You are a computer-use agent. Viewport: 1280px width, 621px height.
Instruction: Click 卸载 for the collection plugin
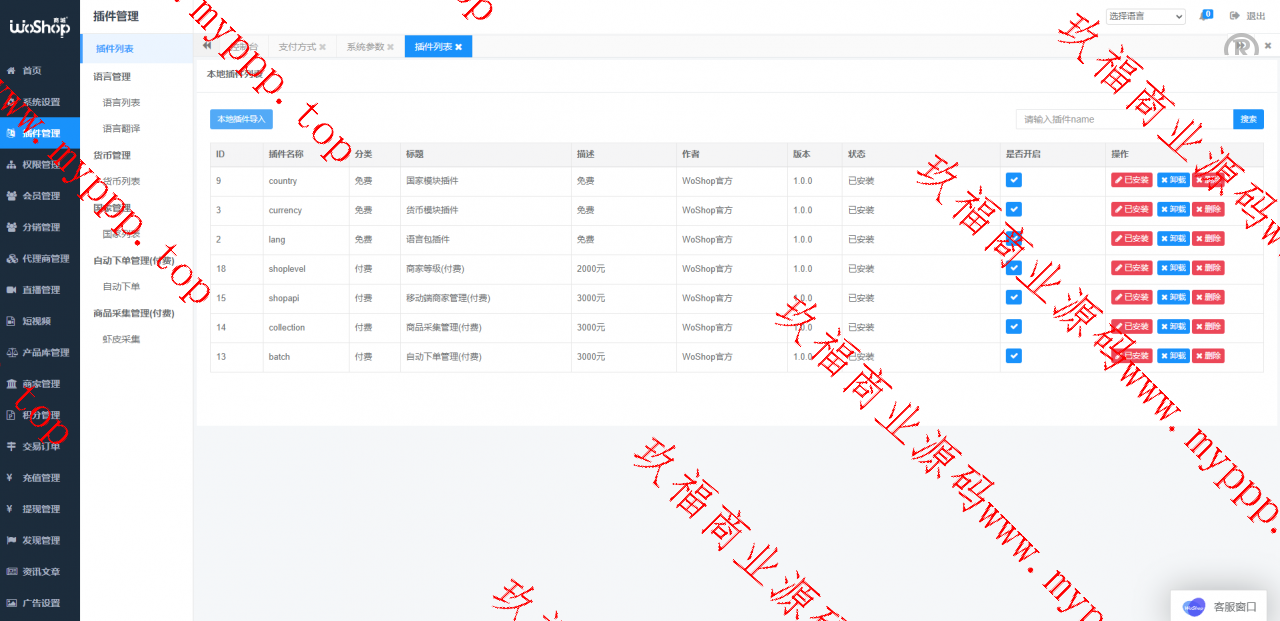click(x=1173, y=327)
